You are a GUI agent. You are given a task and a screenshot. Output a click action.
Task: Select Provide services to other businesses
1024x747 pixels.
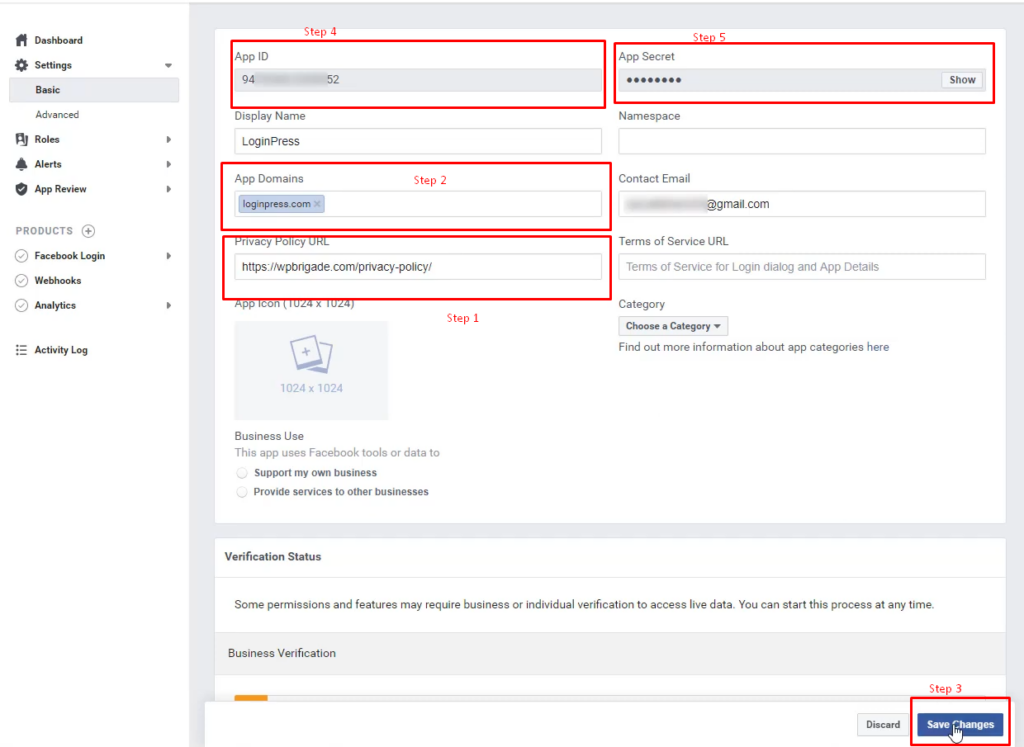pos(242,492)
